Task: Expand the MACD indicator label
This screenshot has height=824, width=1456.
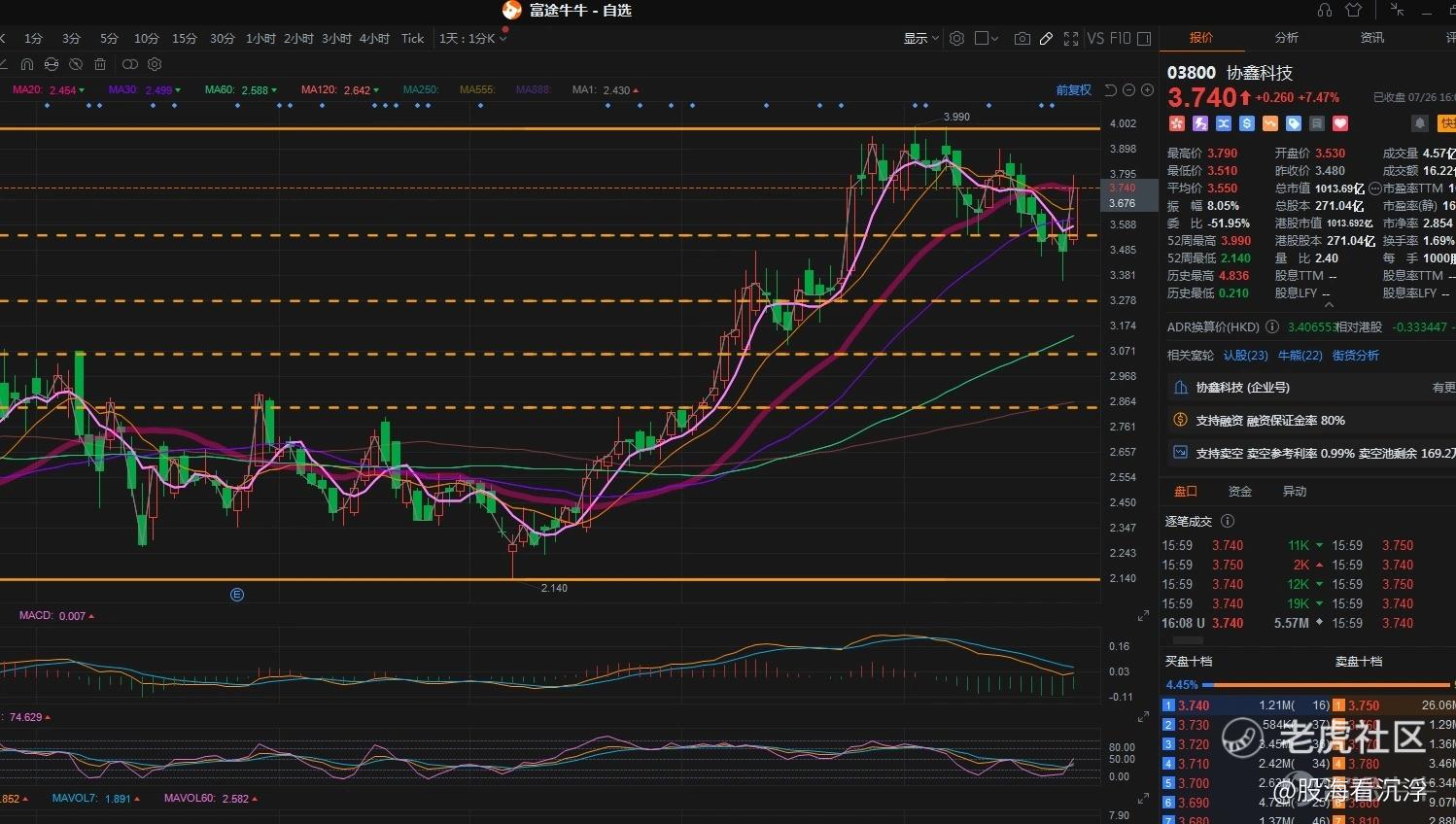Action: [x=57, y=616]
